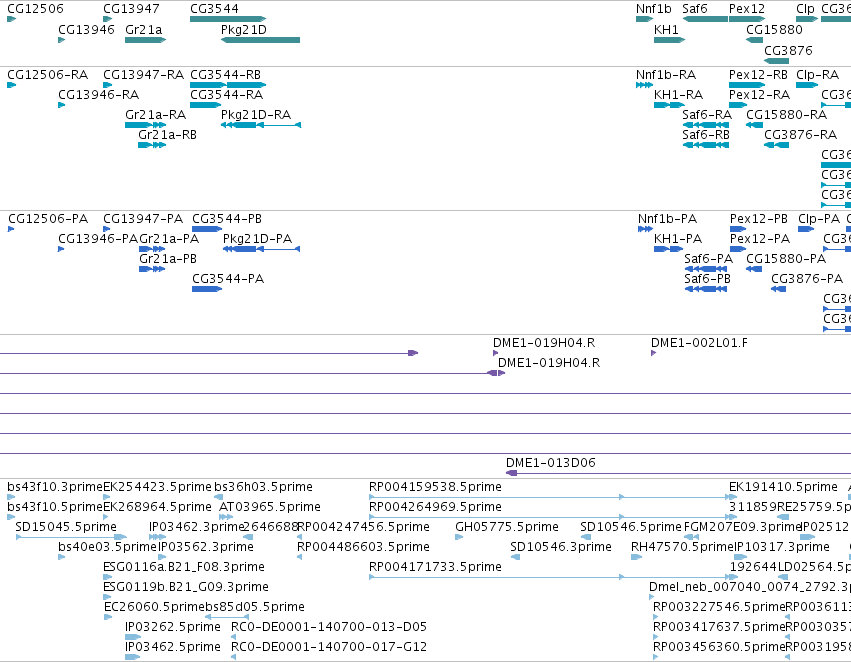
Task: Open EST bs36h03.5prime
Action: tap(263, 487)
